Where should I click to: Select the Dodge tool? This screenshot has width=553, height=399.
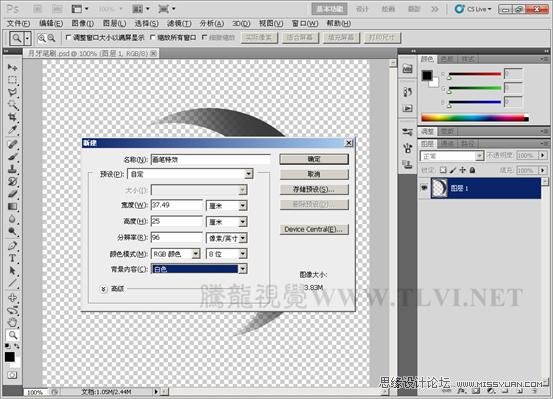pos(12,231)
